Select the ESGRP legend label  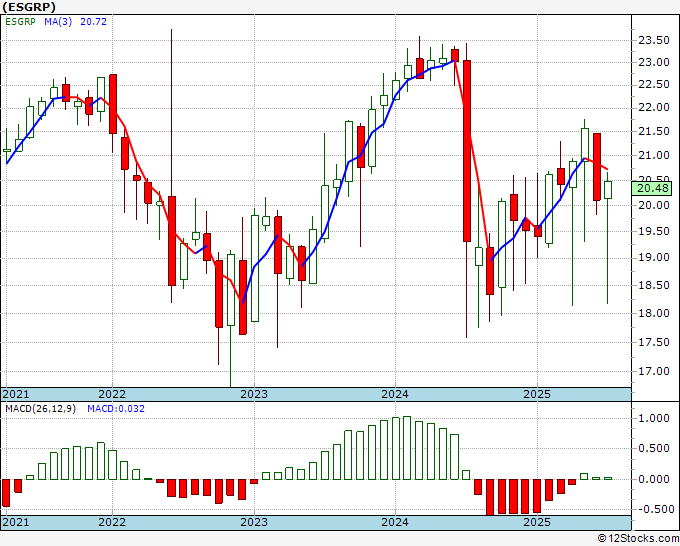20,22
